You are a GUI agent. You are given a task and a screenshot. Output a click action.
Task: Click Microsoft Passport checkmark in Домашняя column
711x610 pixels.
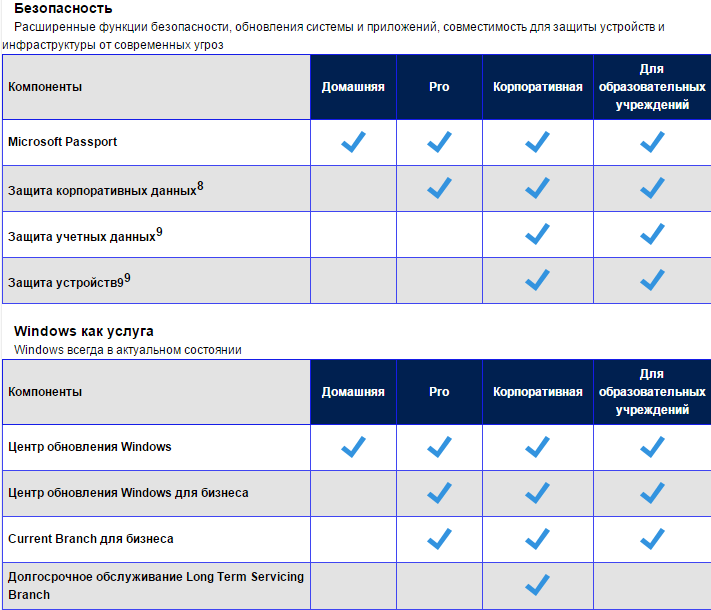point(353,143)
